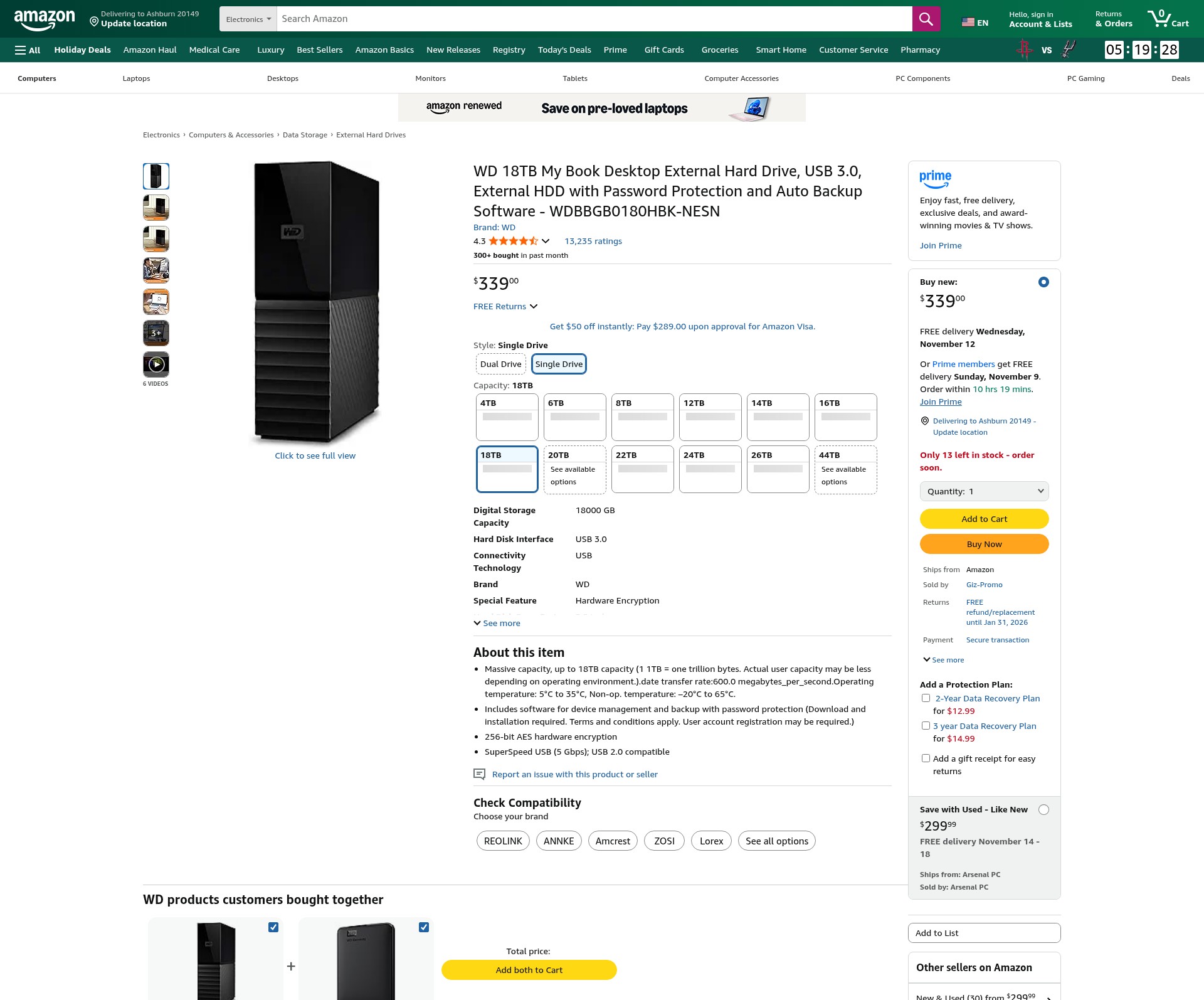The height and width of the screenshot is (1000, 1204).
Task: View the 3+ more images thumbnail
Action: 156,333
